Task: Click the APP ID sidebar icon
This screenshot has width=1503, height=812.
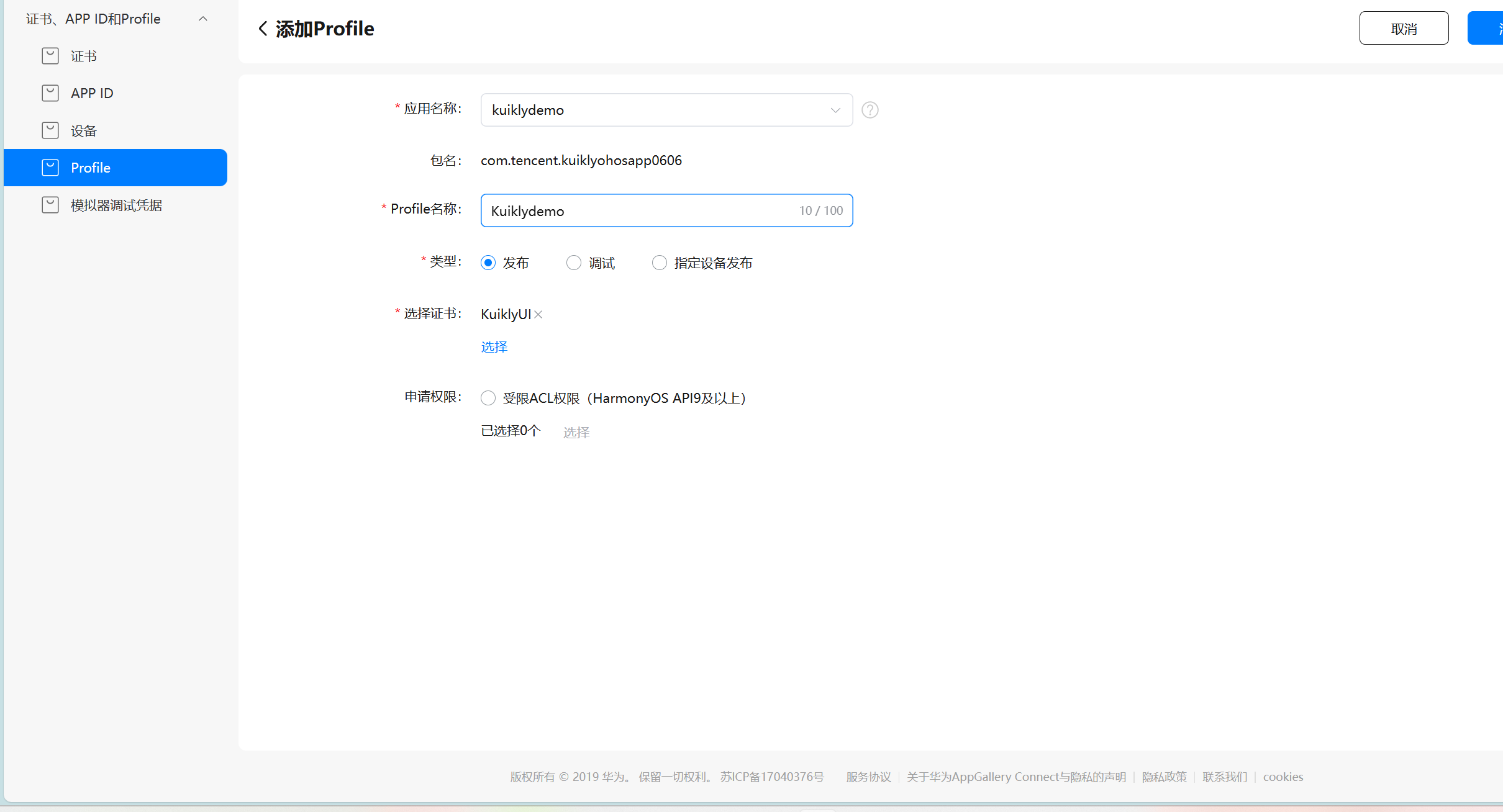Action: click(x=50, y=93)
